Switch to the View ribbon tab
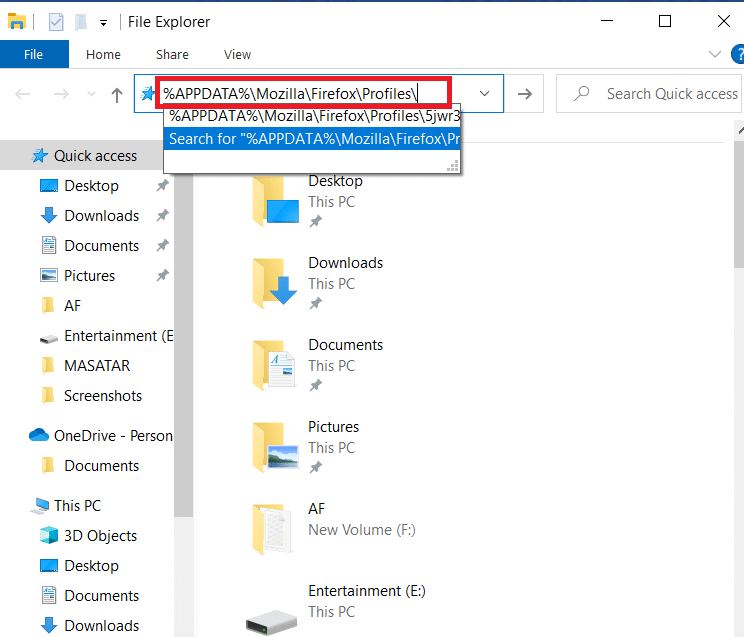Viewport: 744px width, 637px height. (x=237, y=55)
